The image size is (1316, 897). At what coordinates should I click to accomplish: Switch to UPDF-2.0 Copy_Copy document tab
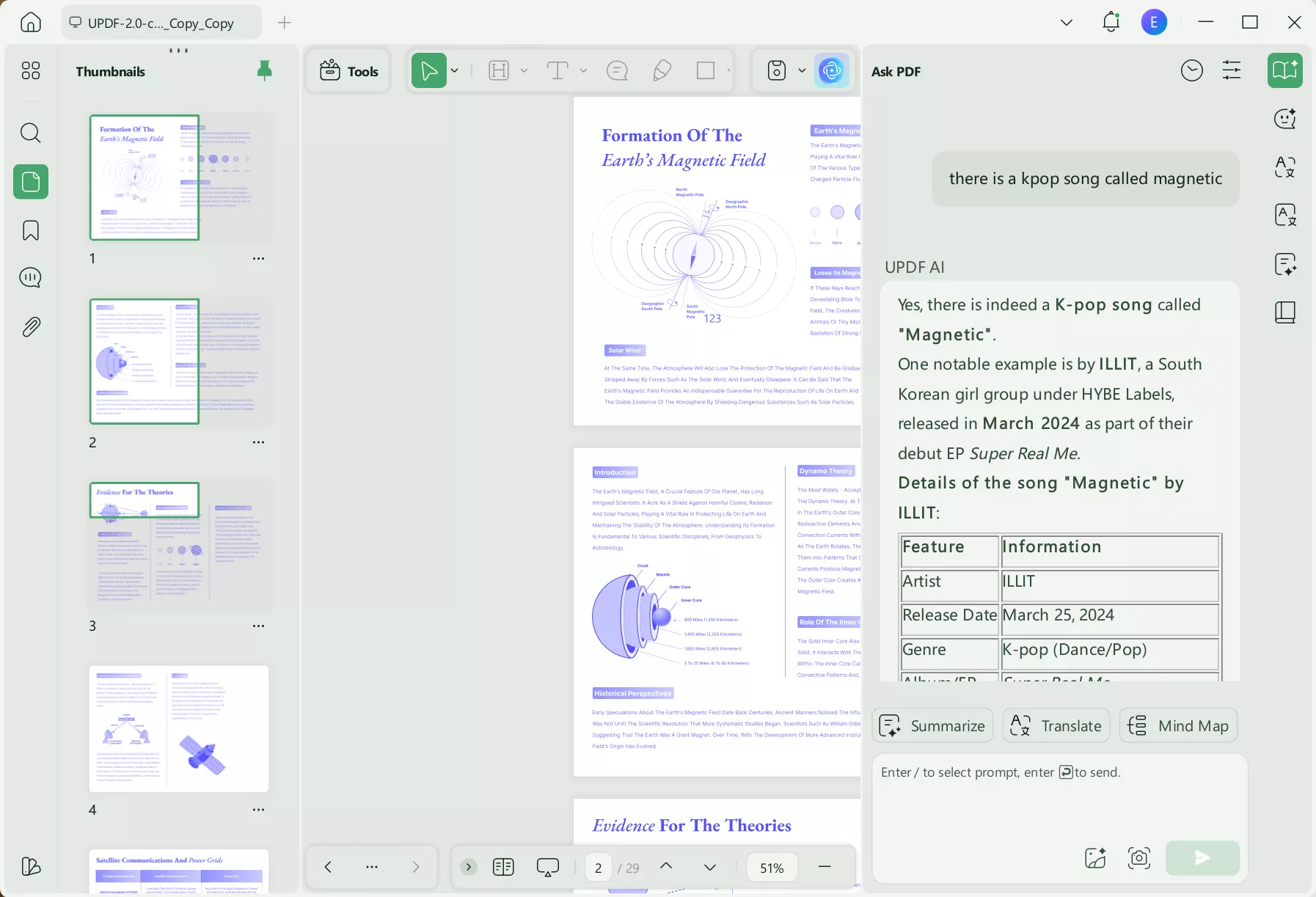click(x=161, y=23)
